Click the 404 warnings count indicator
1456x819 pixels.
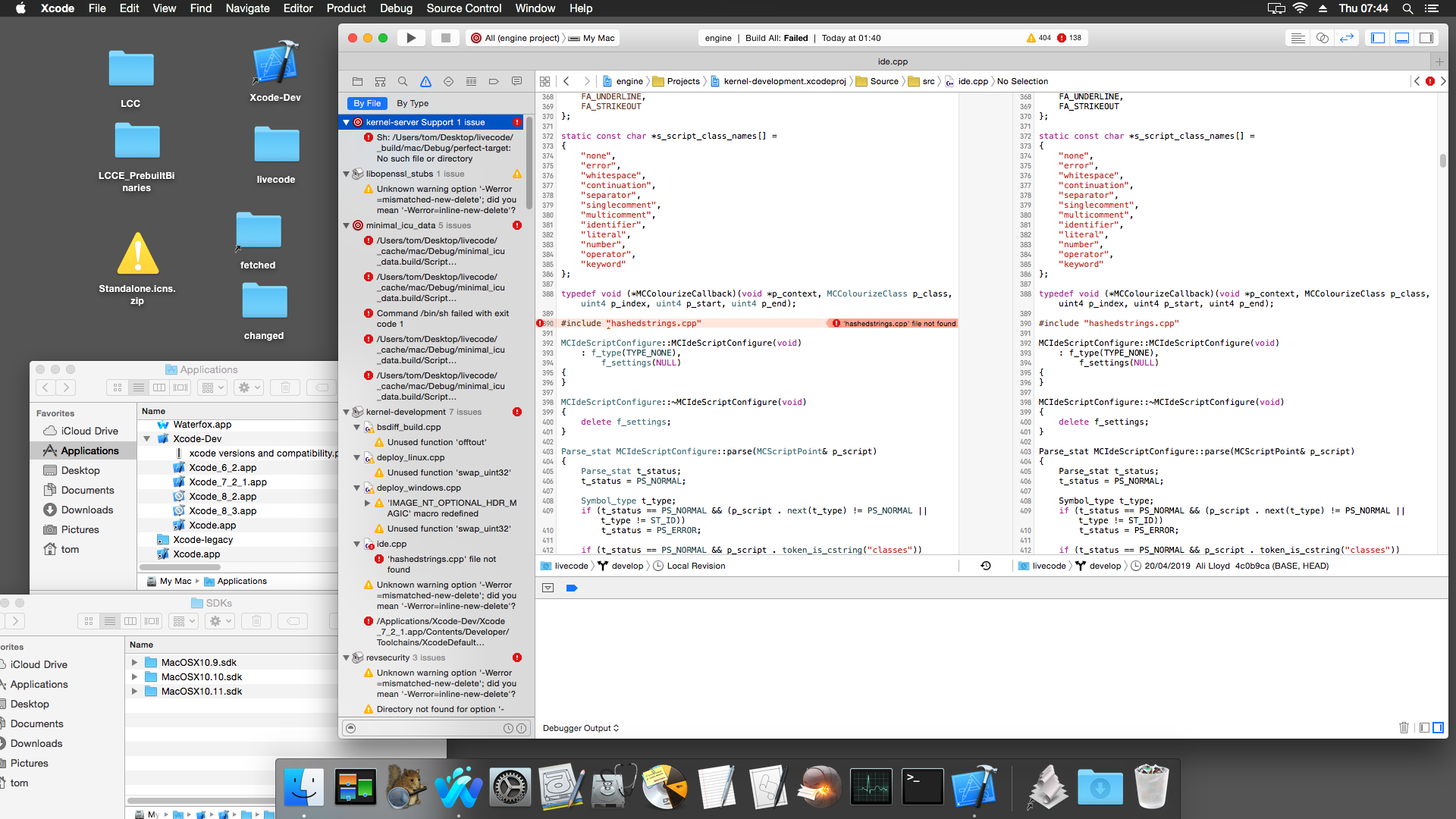click(x=1038, y=38)
